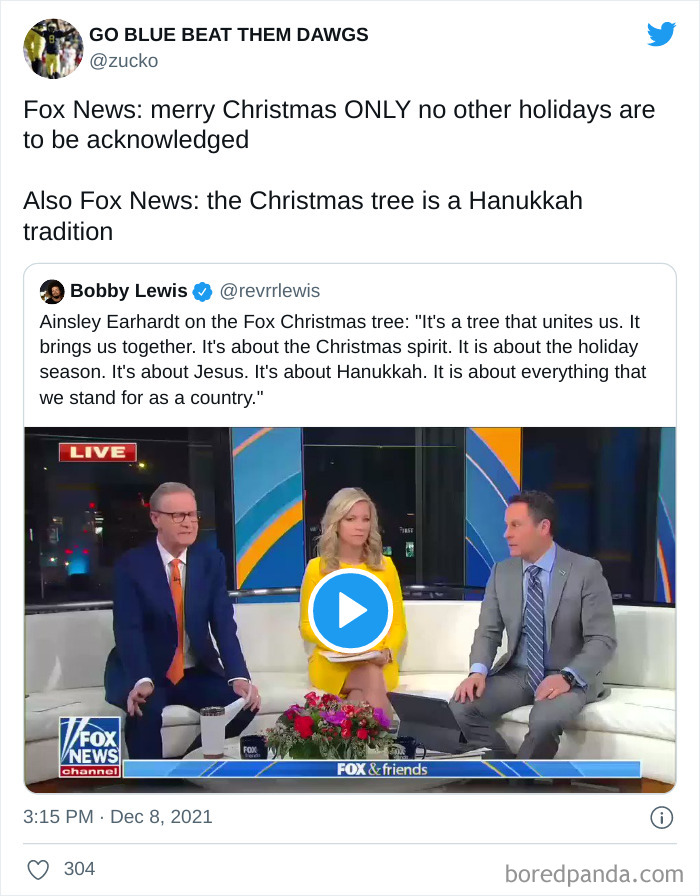The height and width of the screenshot is (896, 700).
Task: Open the GO BLUE BEAT THEM DAWGS avatar
Action: [x=53, y=49]
